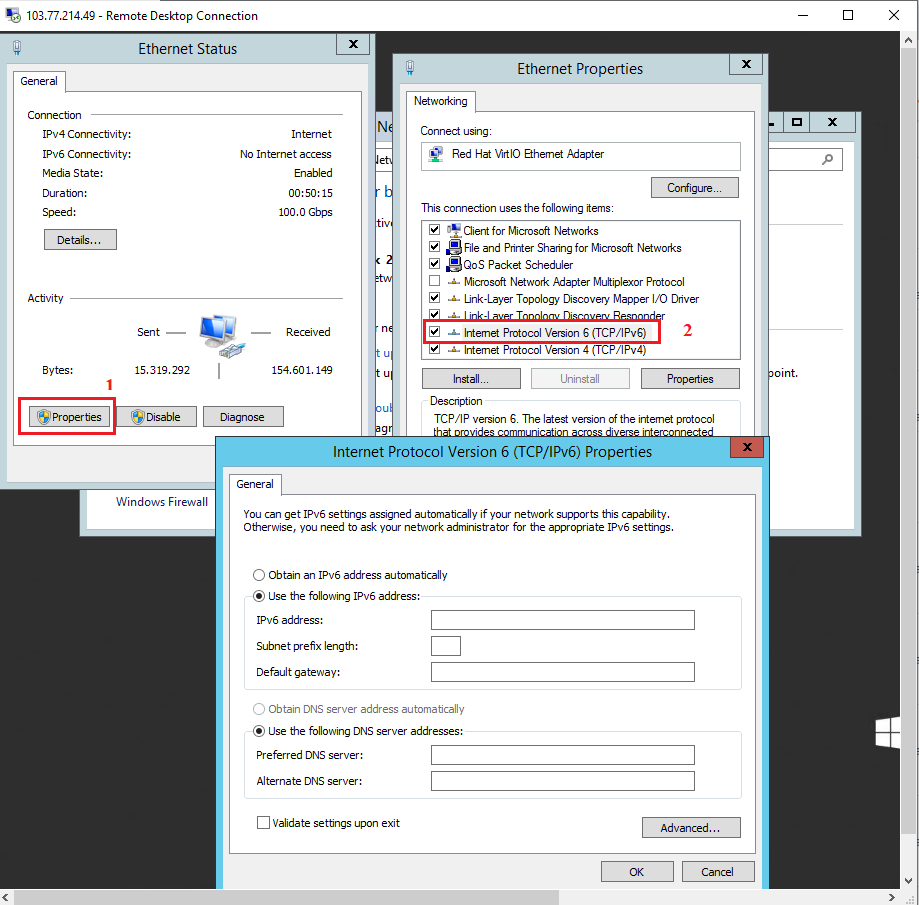Click the Default gateway field
Image resolution: width=919 pixels, height=905 pixels.
coord(563,672)
